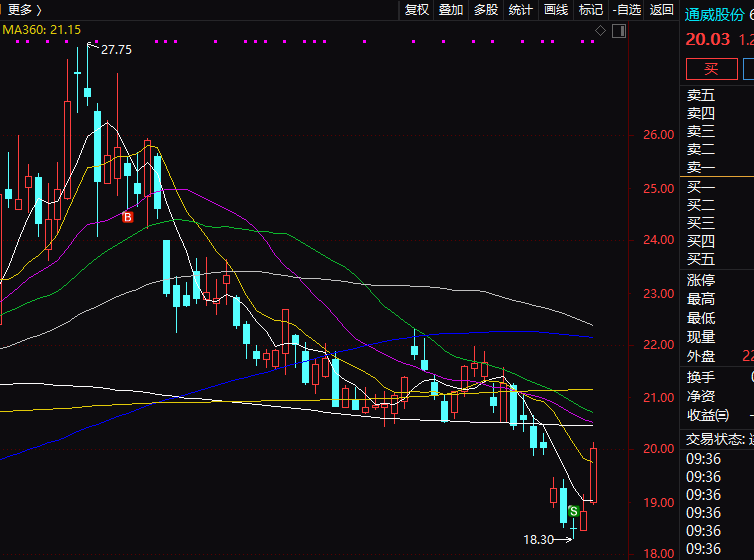Viewport: 754px width, 560px height.
Task: Click the latest red candlestick near 20.00
Action: (593, 475)
